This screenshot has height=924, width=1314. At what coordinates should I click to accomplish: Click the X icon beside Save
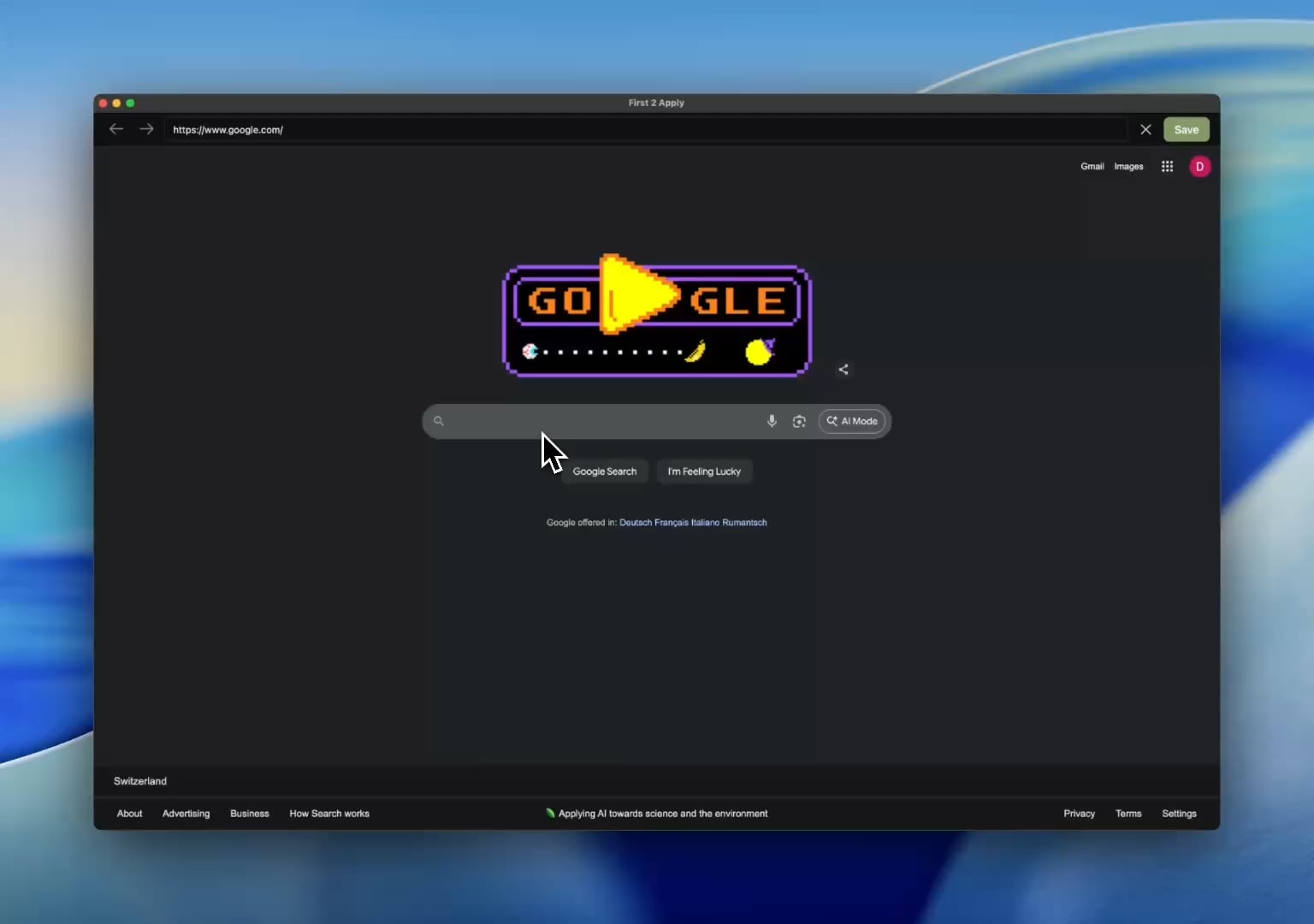[1145, 129]
